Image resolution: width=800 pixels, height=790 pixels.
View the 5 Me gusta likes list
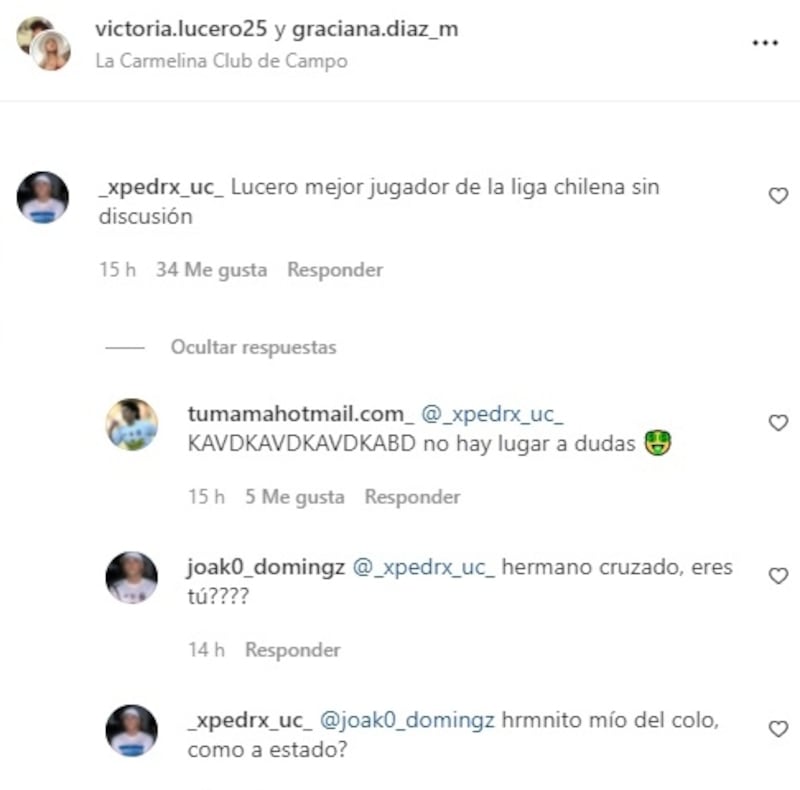tap(295, 497)
